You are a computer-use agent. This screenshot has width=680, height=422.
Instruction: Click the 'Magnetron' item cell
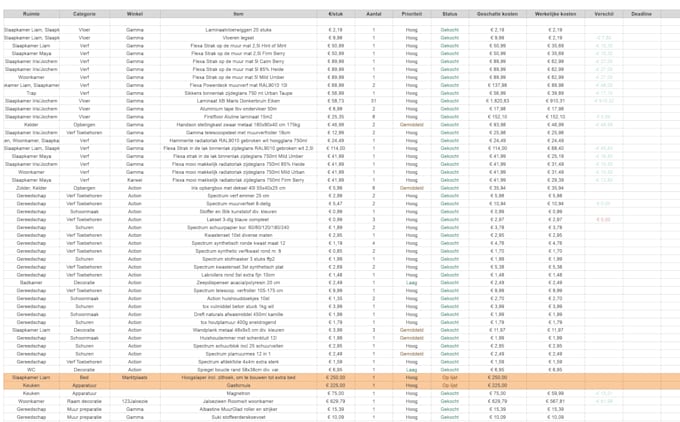point(238,393)
